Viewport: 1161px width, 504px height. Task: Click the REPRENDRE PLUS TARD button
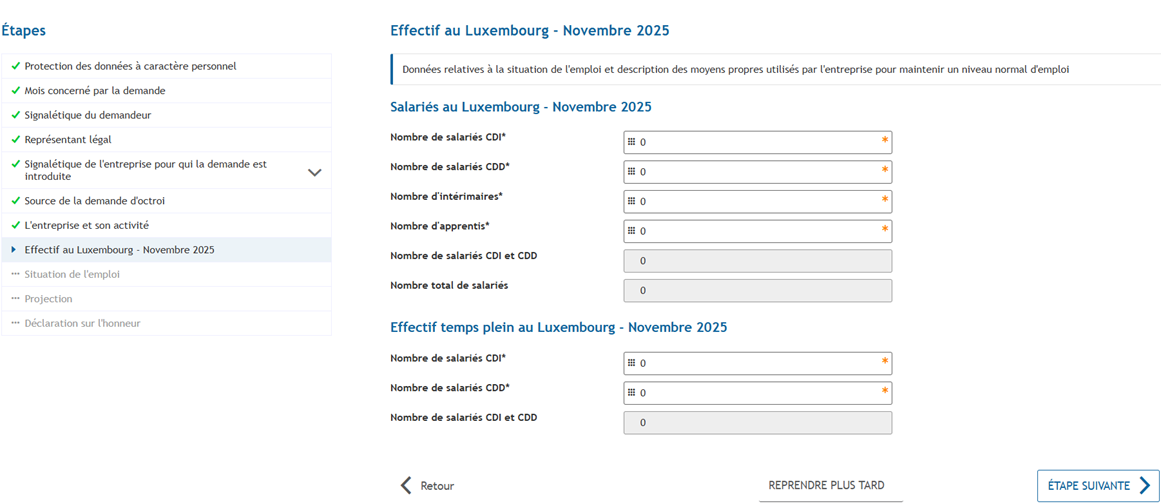pos(826,486)
